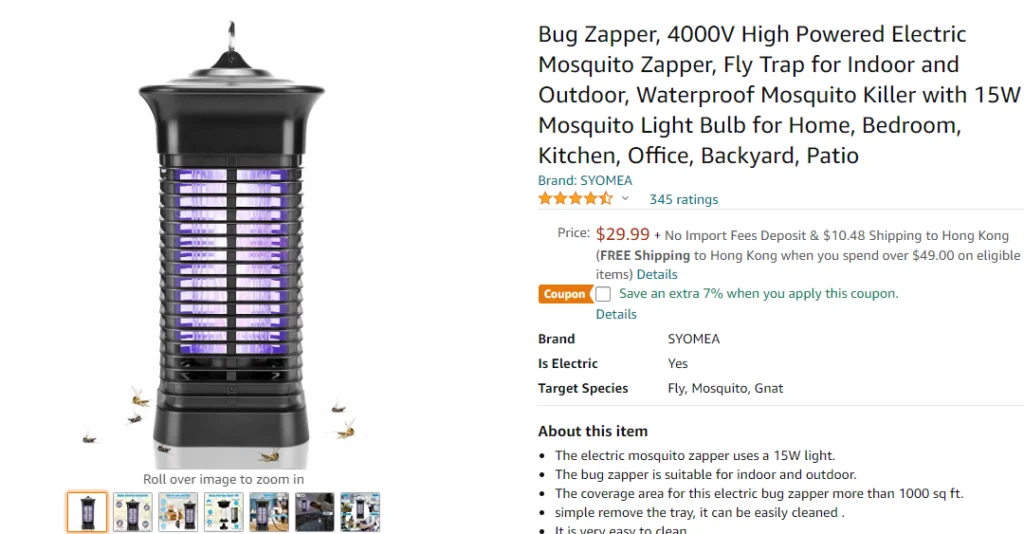
Task: Select the second product thumbnail with feature icons
Action: pos(133,512)
